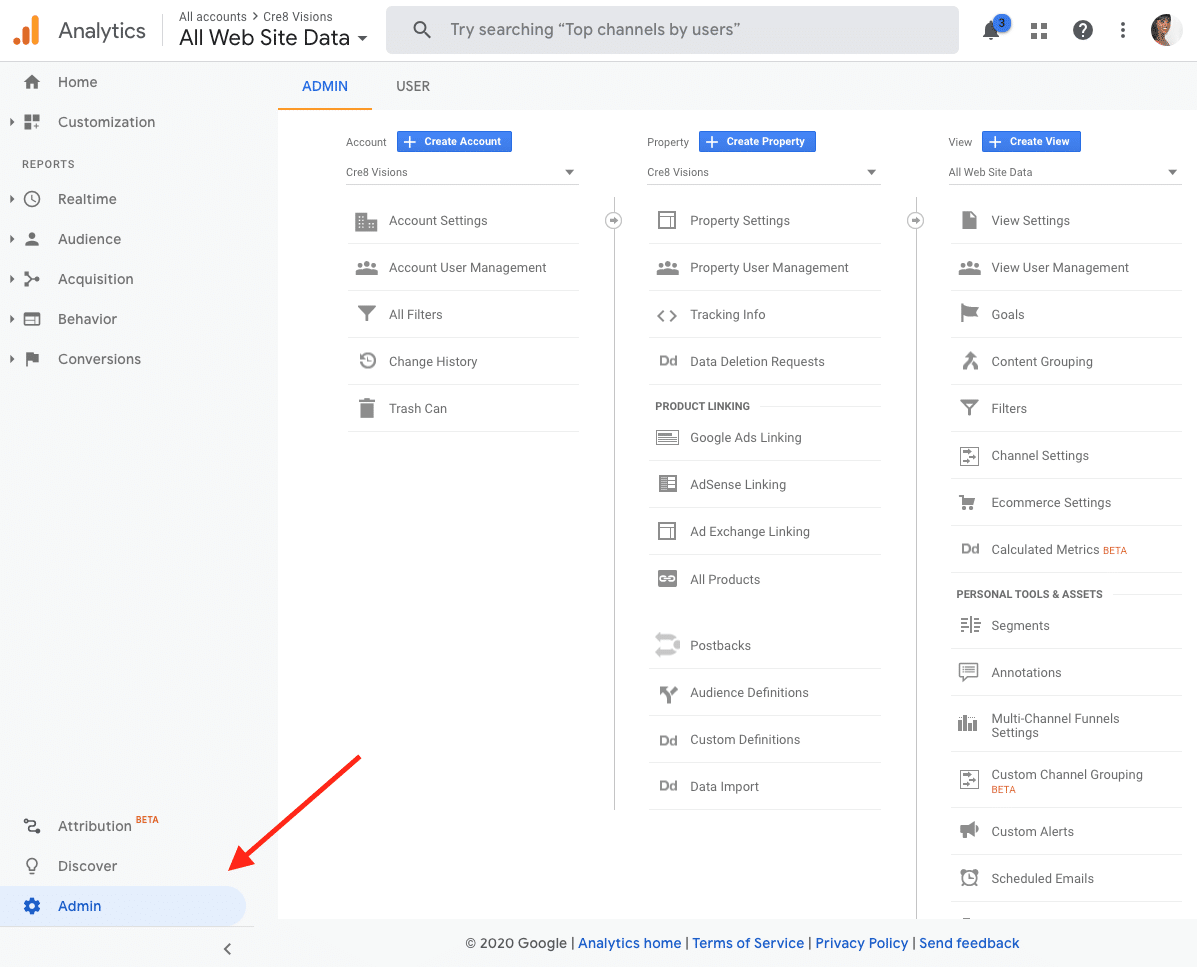The width and height of the screenshot is (1197, 967).
Task: Click the All Filters funnel icon
Action: (x=367, y=314)
